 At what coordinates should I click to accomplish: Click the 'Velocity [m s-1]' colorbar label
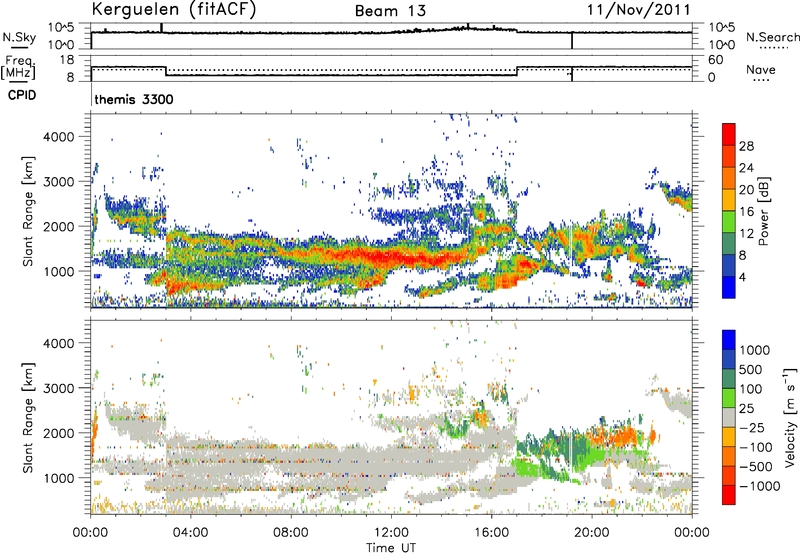790,417
